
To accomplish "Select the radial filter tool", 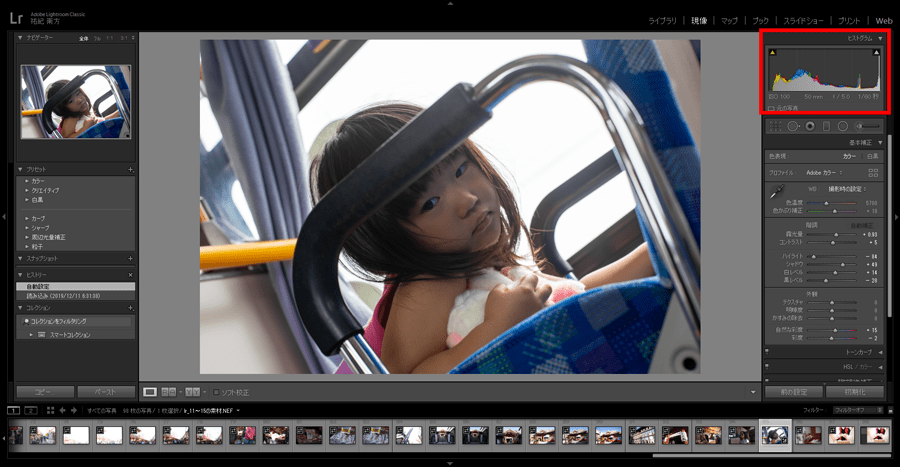I will coord(842,126).
